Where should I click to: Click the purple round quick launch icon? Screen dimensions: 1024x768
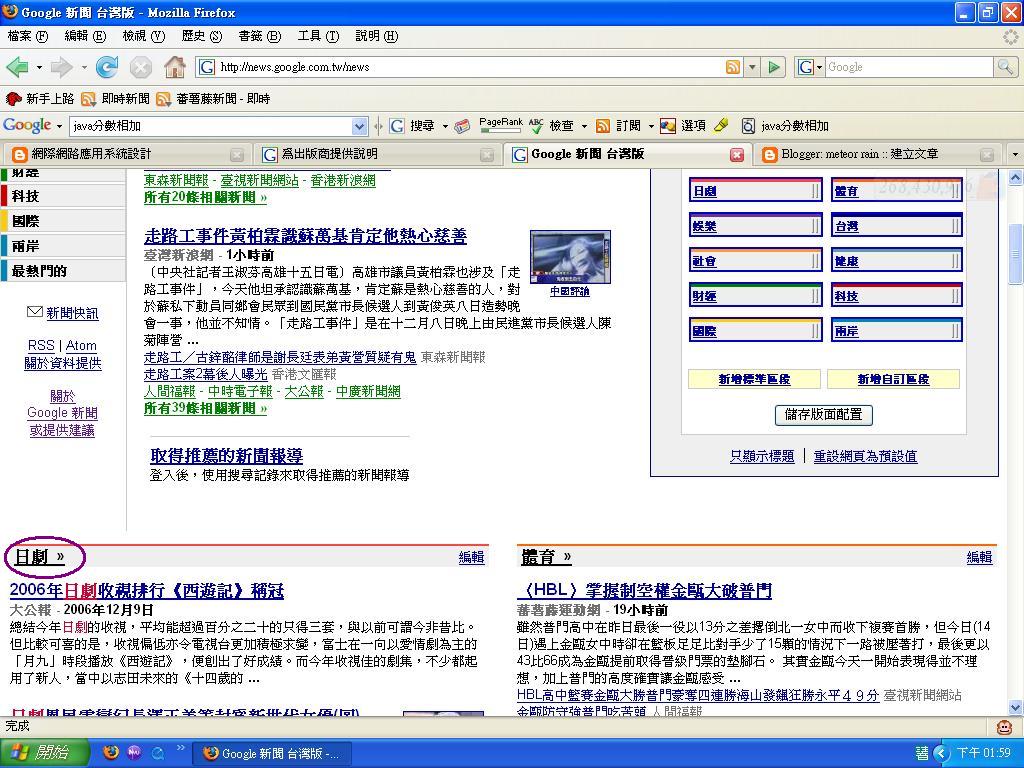click(135, 753)
